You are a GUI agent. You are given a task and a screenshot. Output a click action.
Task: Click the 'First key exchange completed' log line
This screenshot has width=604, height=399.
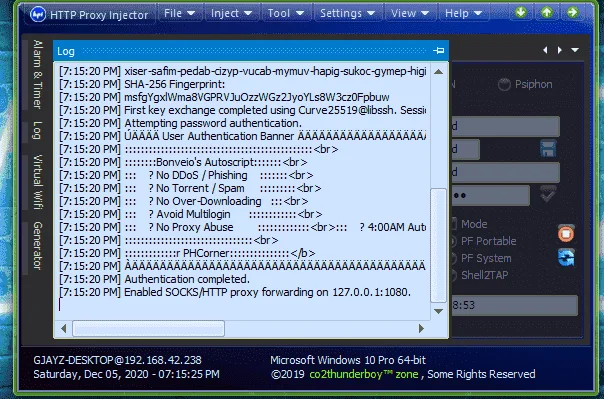243,110
